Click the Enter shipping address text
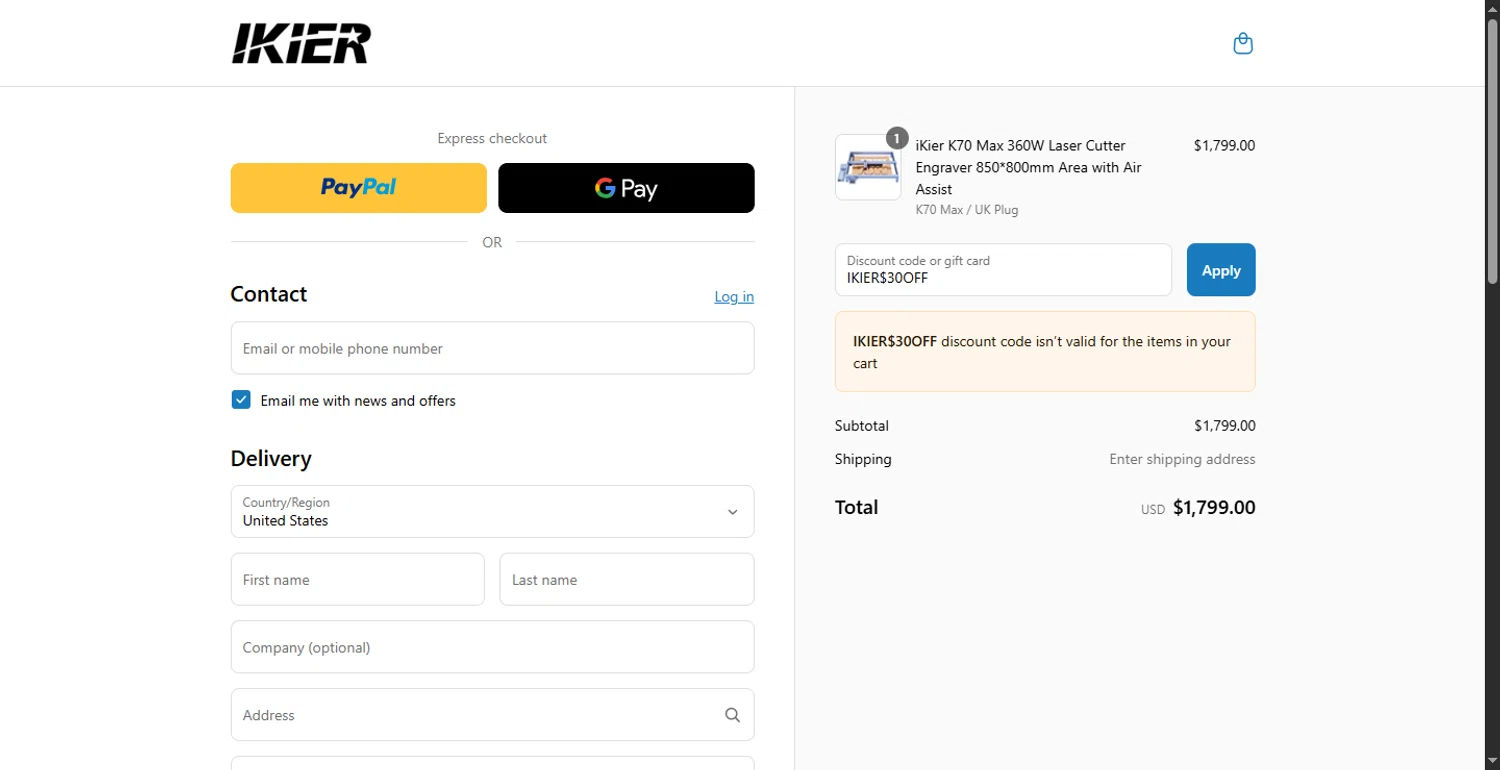The width and height of the screenshot is (1500, 770). point(1182,460)
